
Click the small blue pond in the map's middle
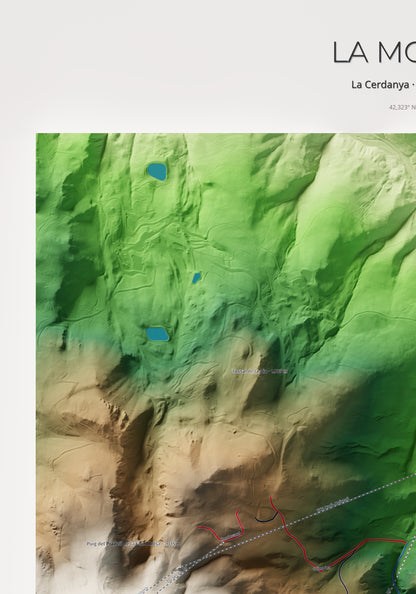point(196,278)
